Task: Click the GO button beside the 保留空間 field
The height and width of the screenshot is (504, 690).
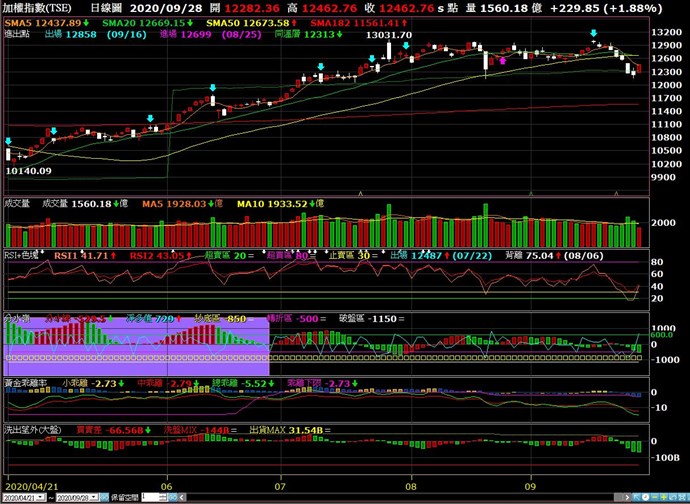Action: tap(172, 497)
